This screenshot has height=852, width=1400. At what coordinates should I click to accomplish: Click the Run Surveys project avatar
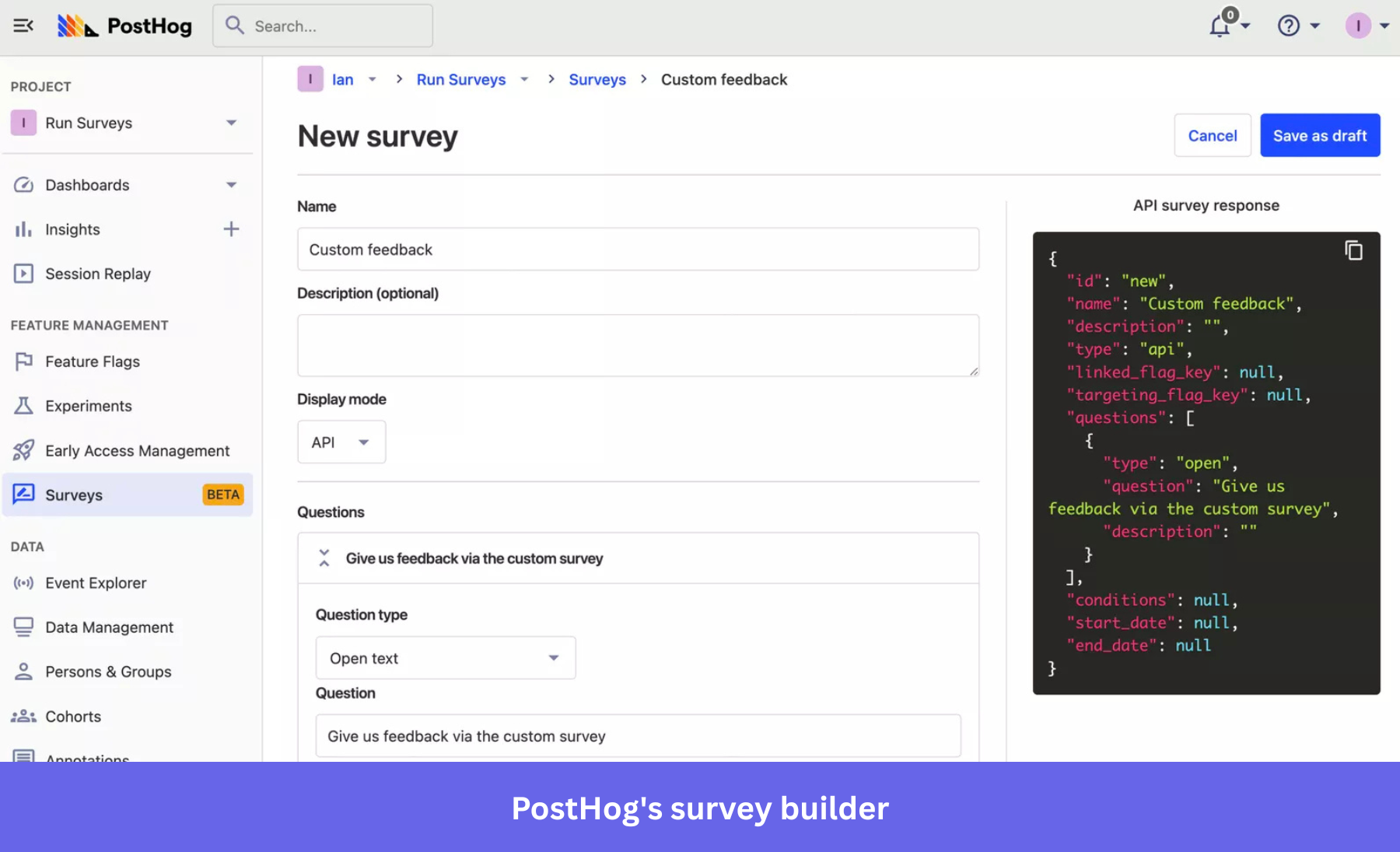23,123
